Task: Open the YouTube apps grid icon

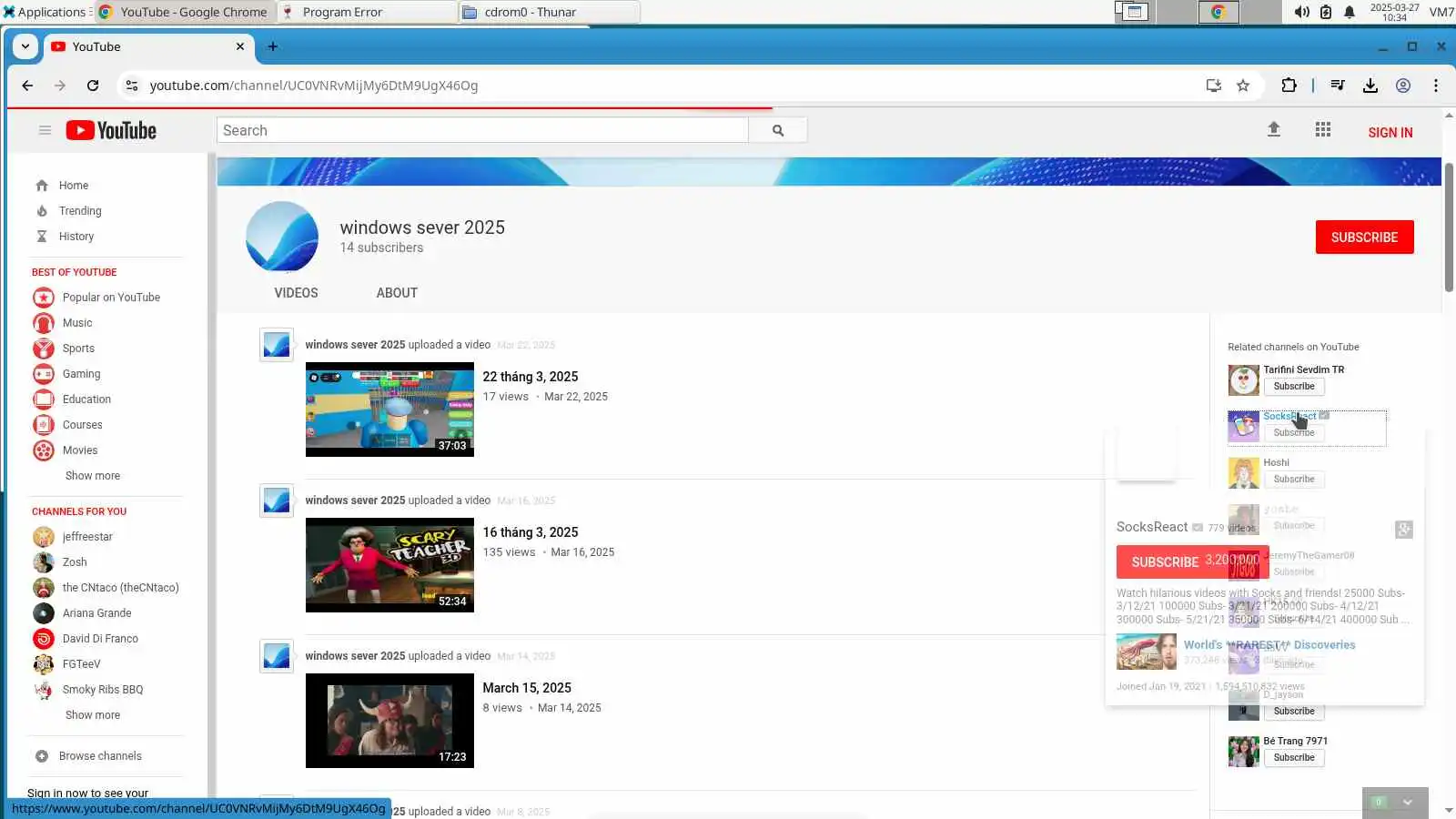Action: click(1323, 130)
